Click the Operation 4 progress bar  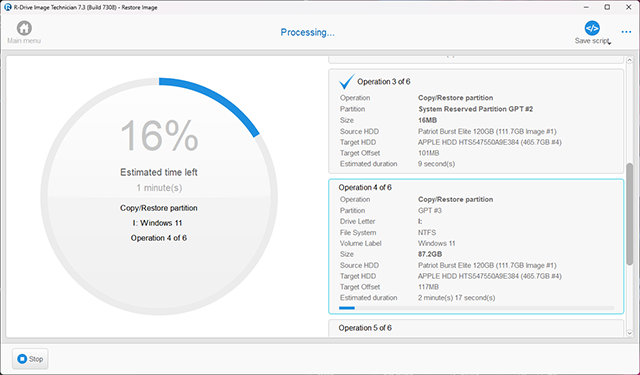pyautogui.click(x=476, y=308)
